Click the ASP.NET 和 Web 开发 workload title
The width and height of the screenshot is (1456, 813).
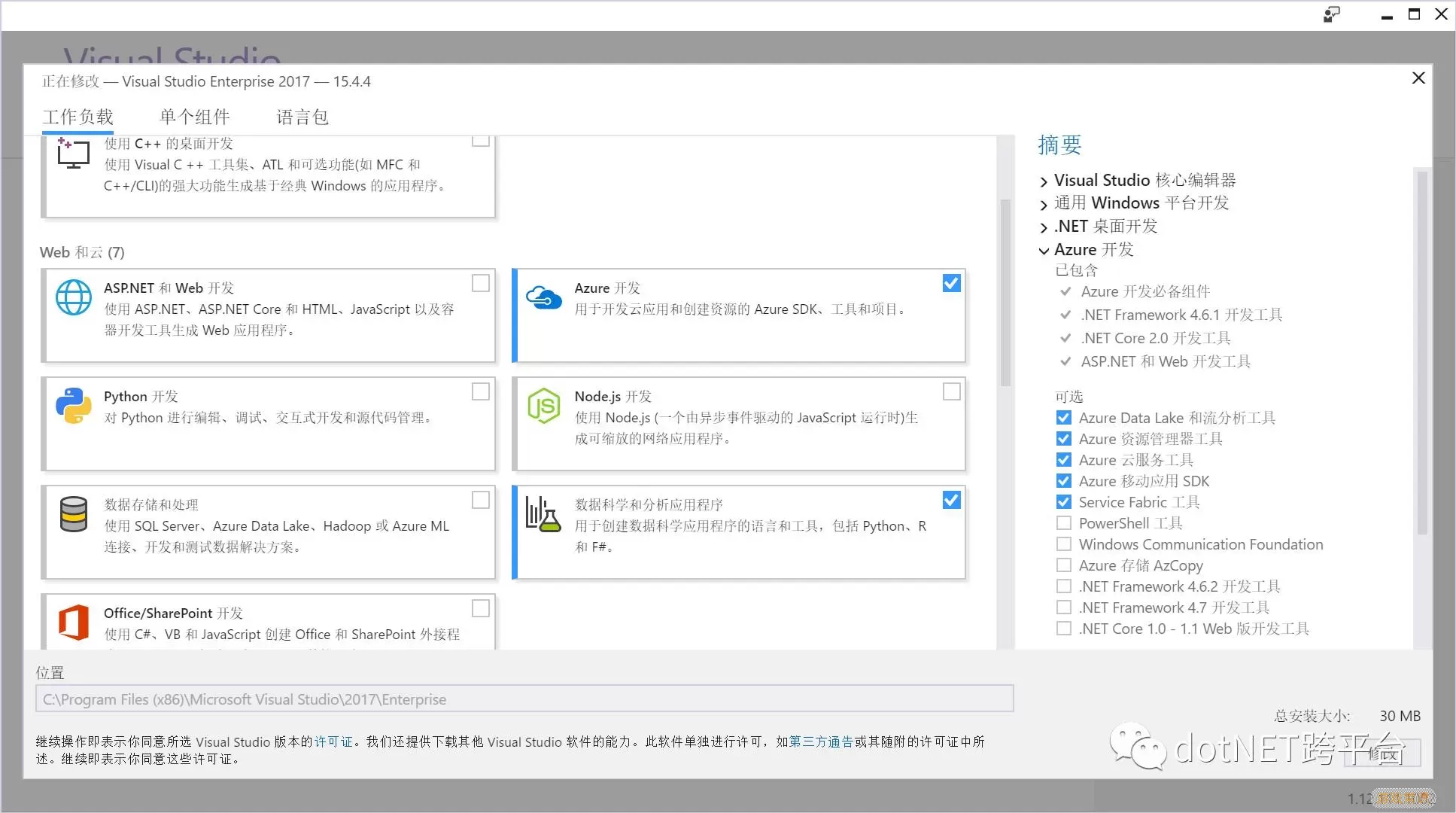[169, 288]
